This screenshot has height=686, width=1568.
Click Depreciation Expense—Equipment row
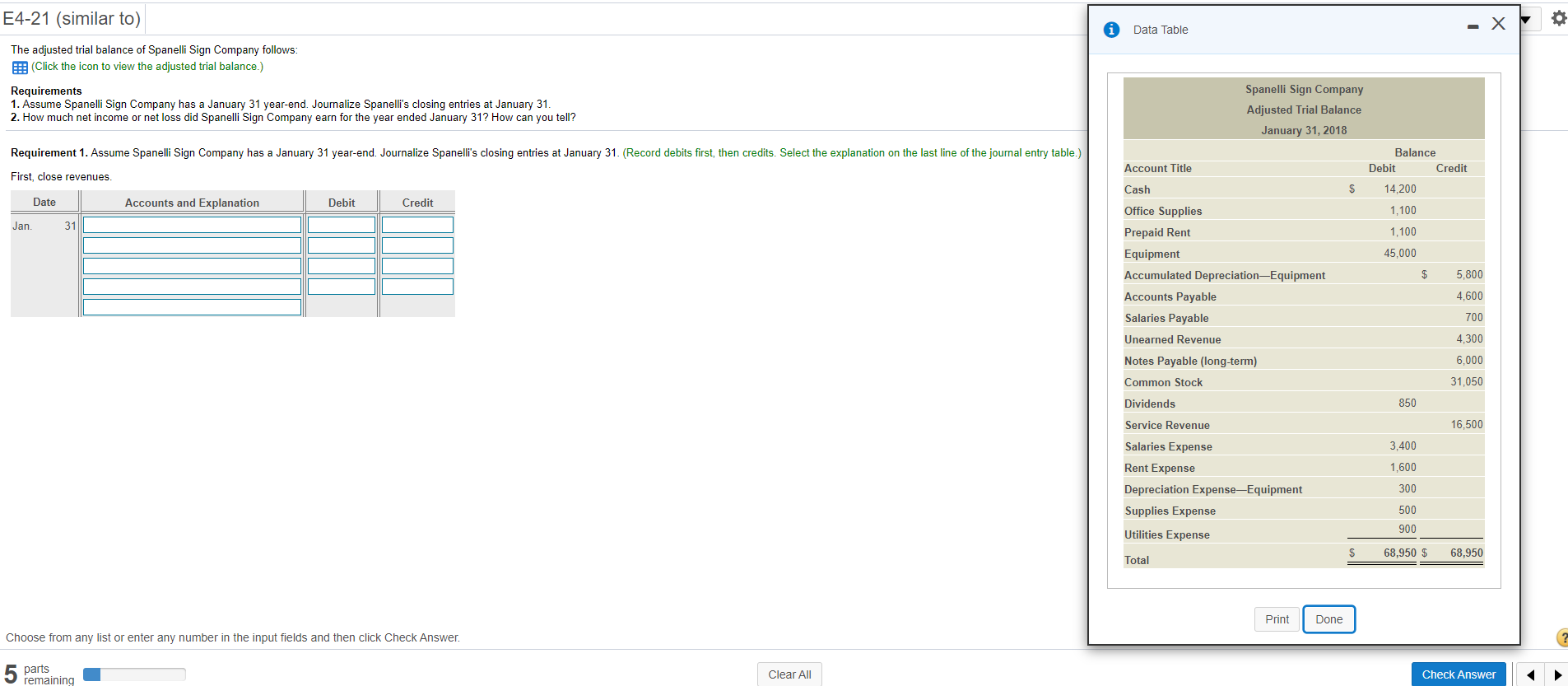(1304, 489)
